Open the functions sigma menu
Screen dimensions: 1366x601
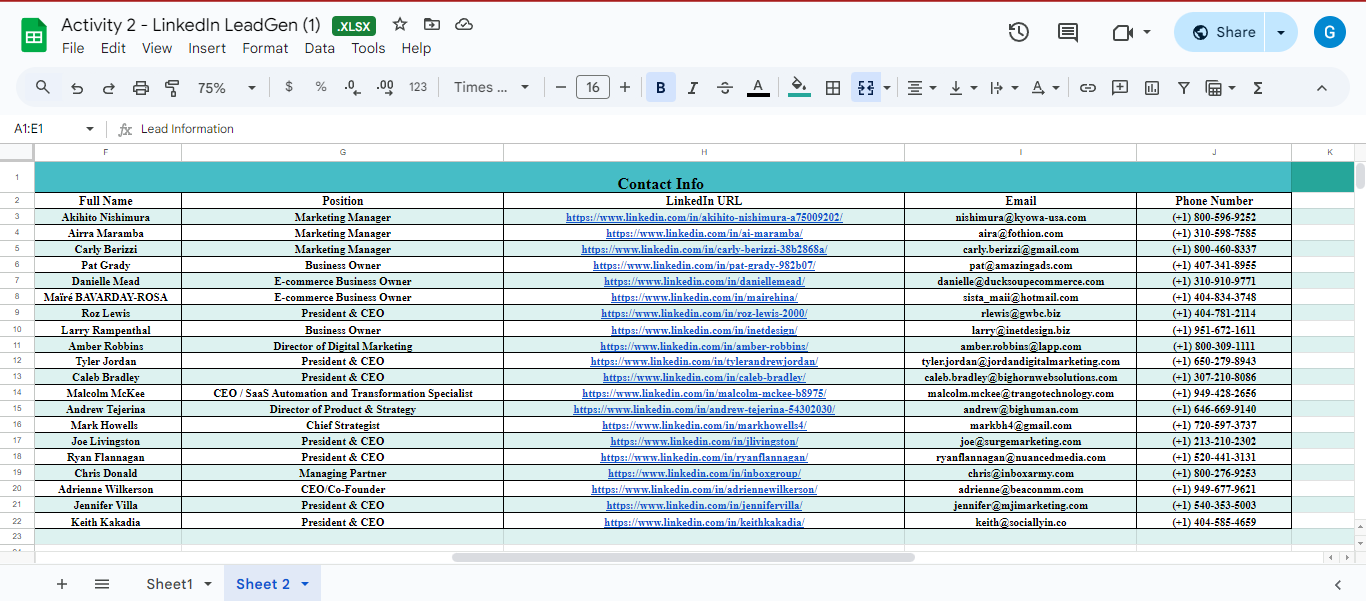point(1258,88)
